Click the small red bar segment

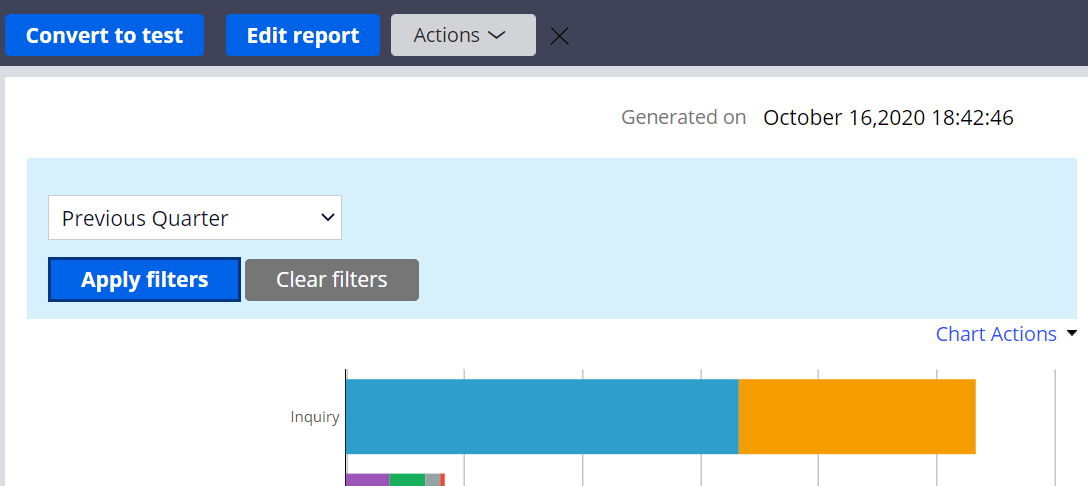442,480
